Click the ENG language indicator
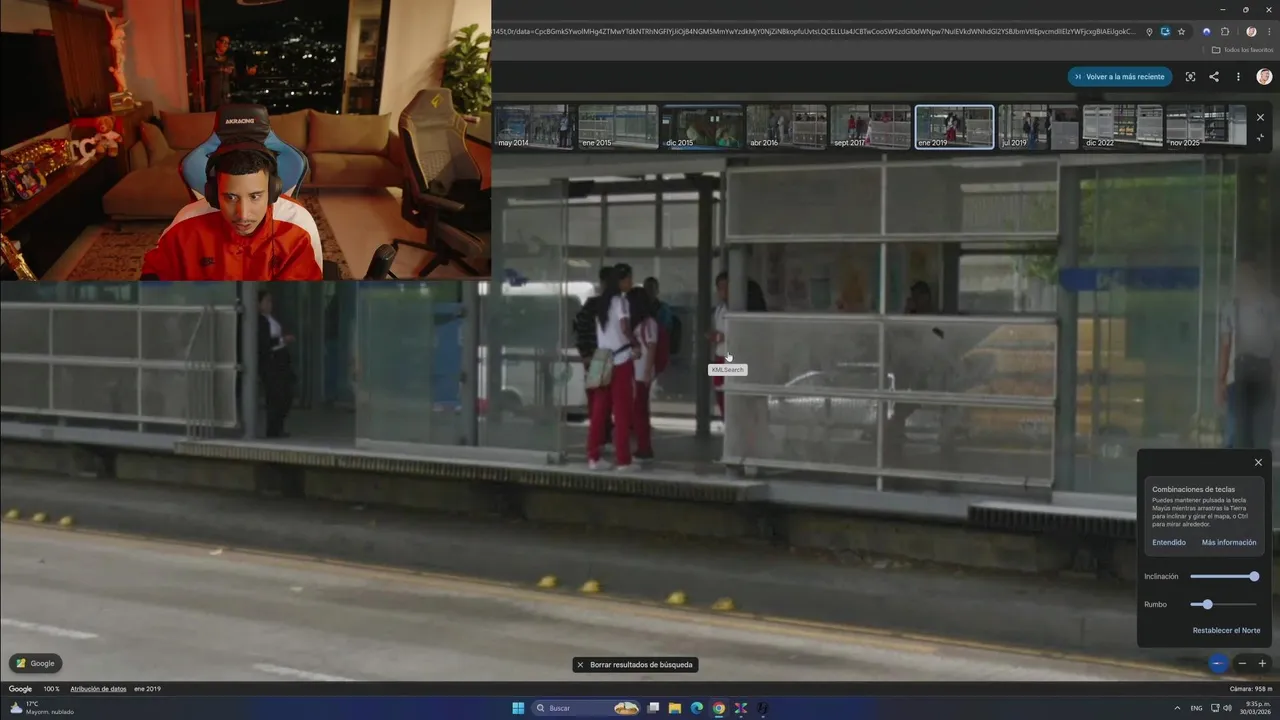This screenshot has width=1280, height=720. pyautogui.click(x=1196, y=708)
